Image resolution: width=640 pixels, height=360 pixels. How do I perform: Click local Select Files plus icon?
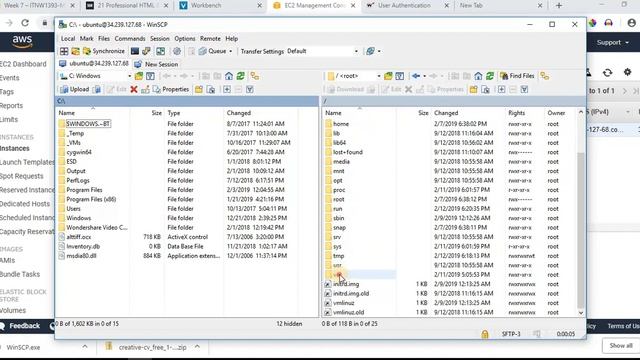pyautogui.click(x=227, y=89)
